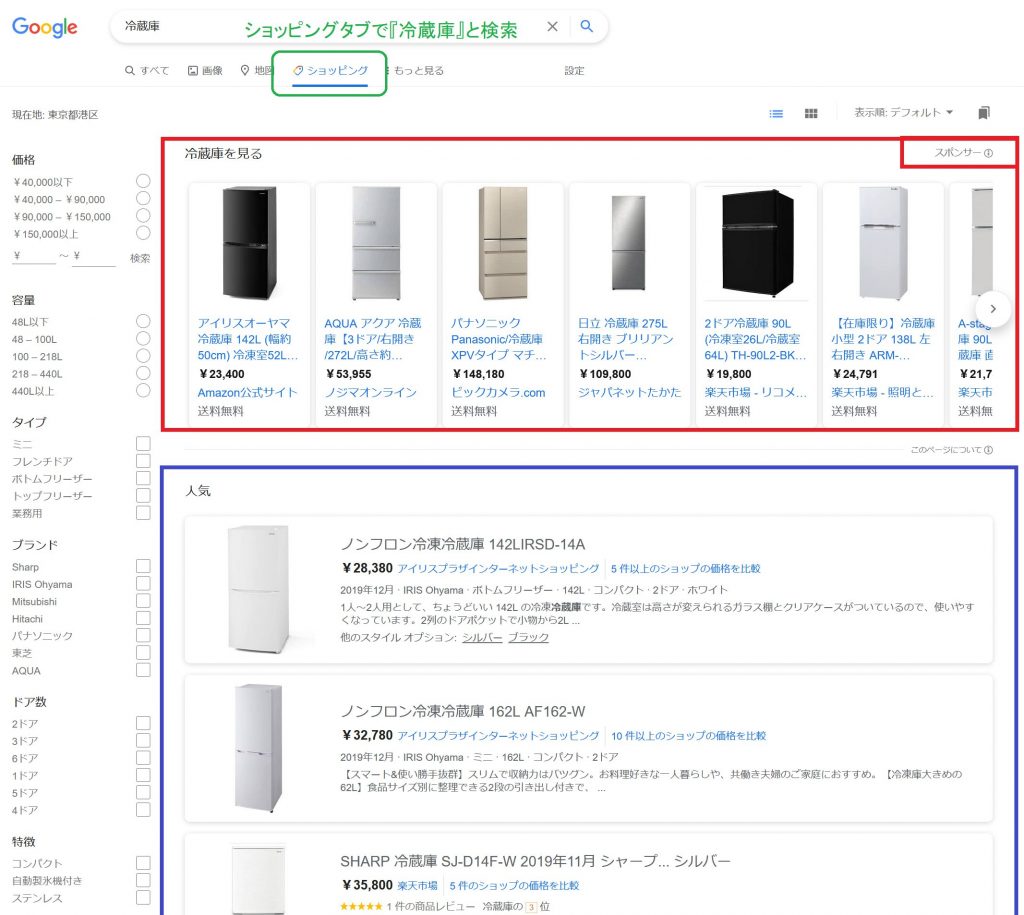Choose the シルバー style option
The image size is (1024, 915).
pos(483,637)
